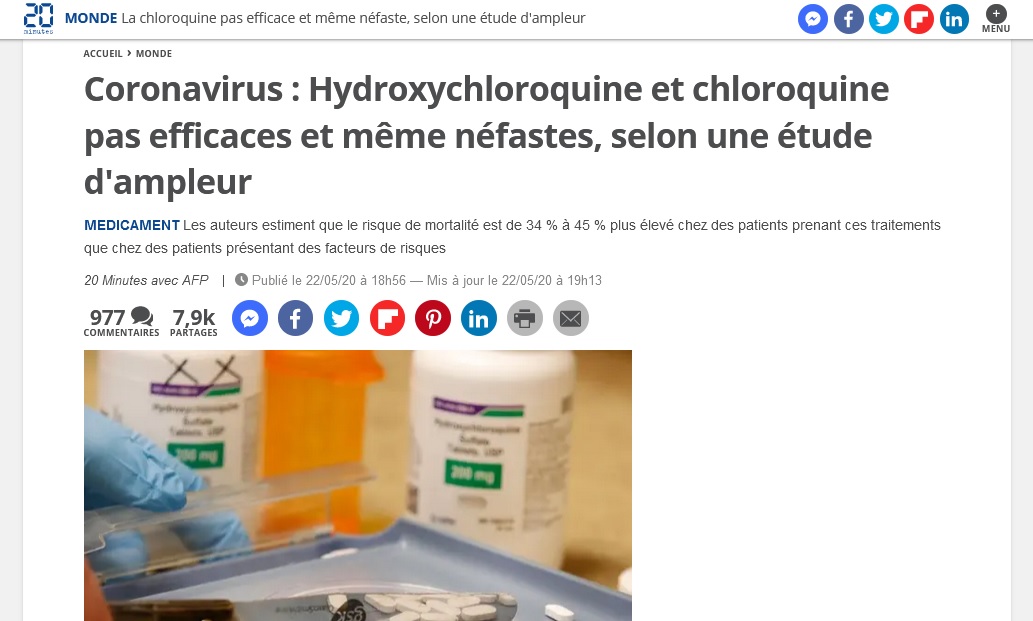Send article by email envelope icon
The height and width of the screenshot is (621, 1033).
click(571, 319)
